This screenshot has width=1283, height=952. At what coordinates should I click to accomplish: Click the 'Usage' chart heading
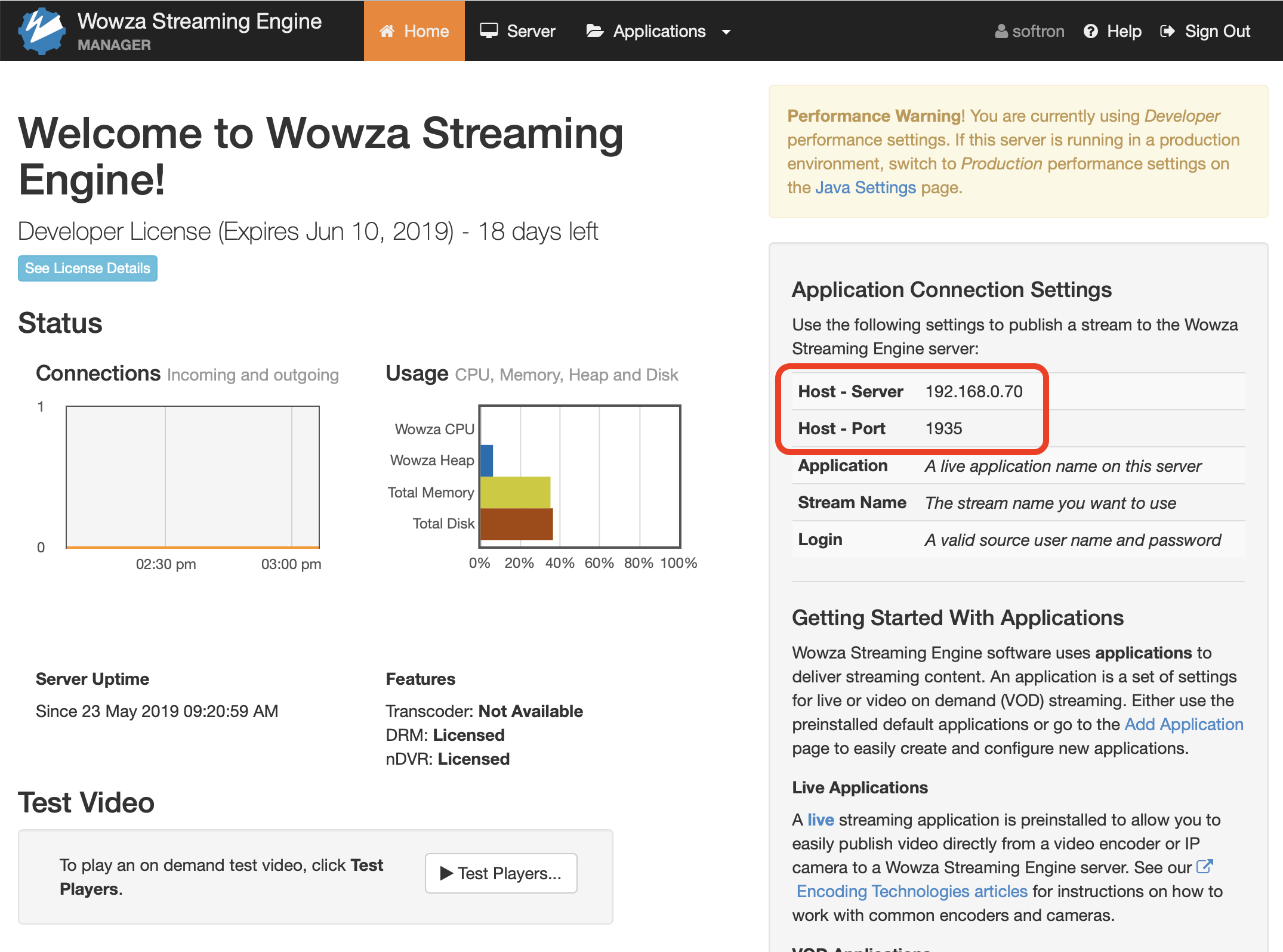click(x=417, y=373)
